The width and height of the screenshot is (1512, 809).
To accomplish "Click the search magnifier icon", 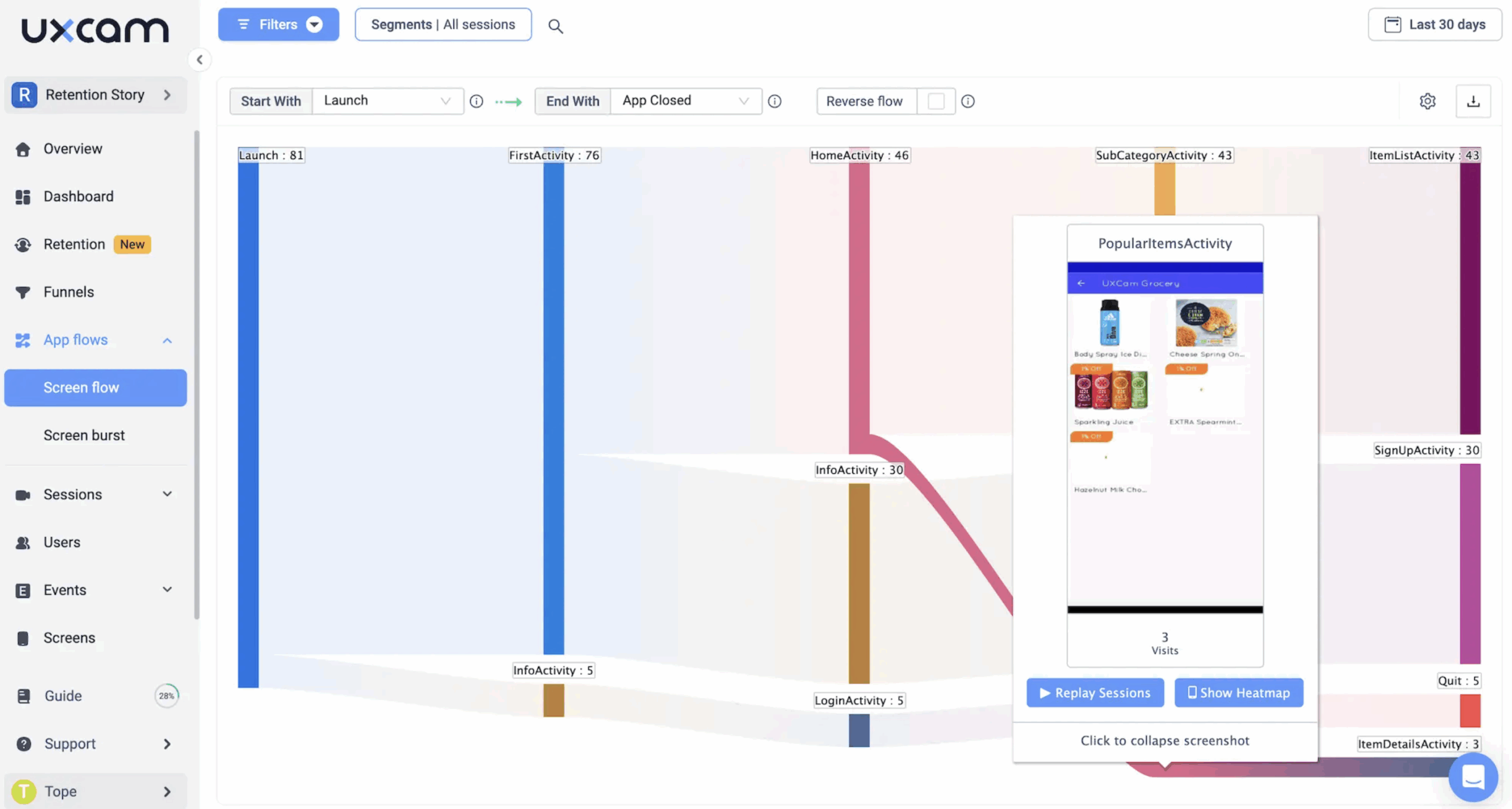I will 555,26.
